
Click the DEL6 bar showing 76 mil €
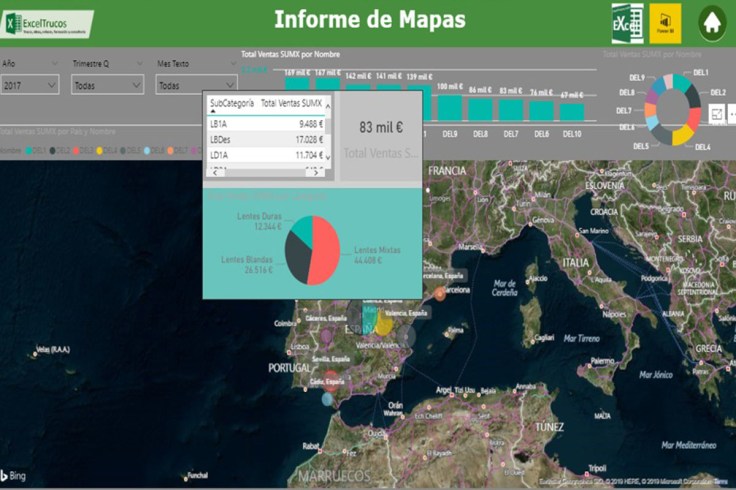coord(541,111)
